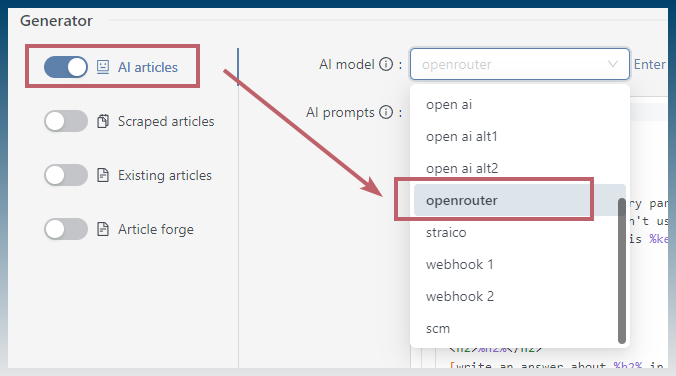Select scm in the model list
The image size is (676, 376).
[x=516, y=329]
